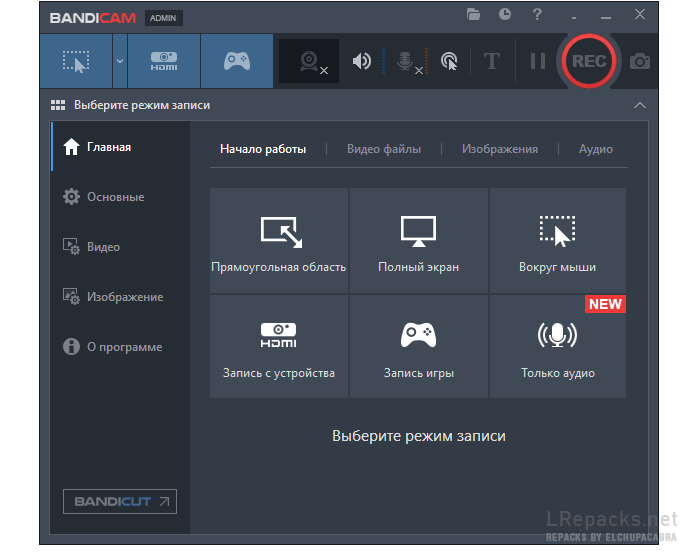Toggle the webcam overlay icon
Image resolution: width=700 pixels, height=560 pixels.
point(309,61)
